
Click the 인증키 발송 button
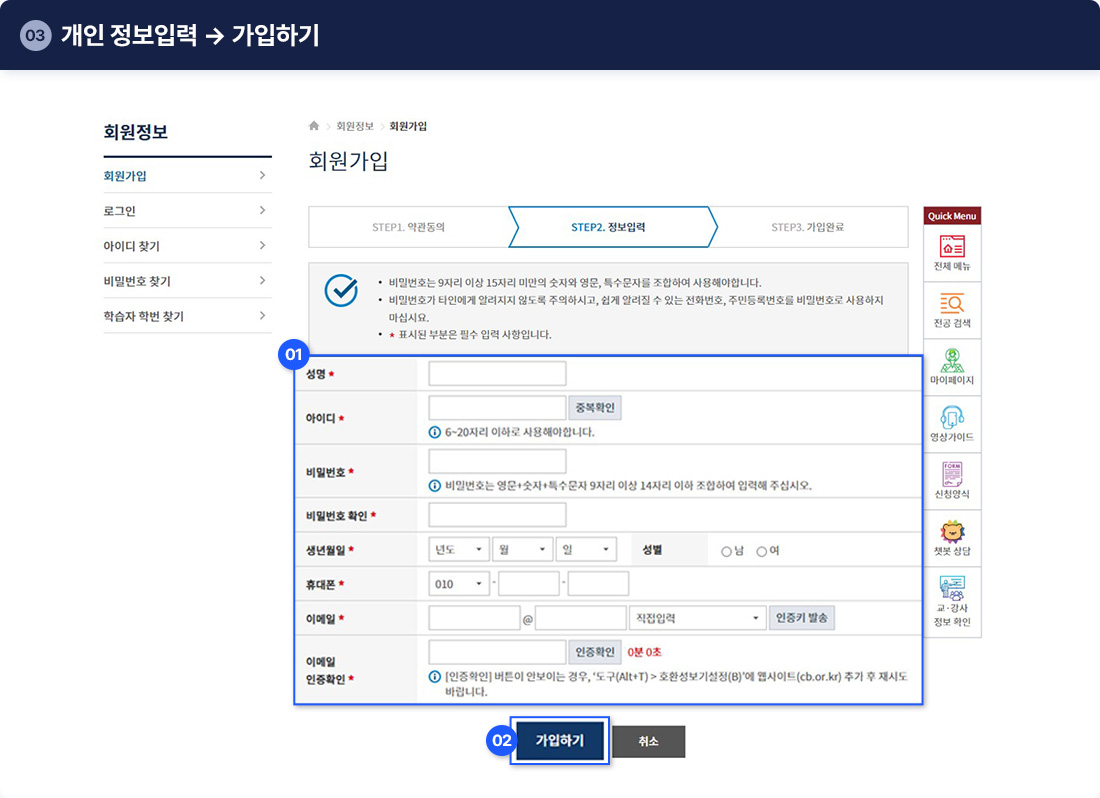801,618
